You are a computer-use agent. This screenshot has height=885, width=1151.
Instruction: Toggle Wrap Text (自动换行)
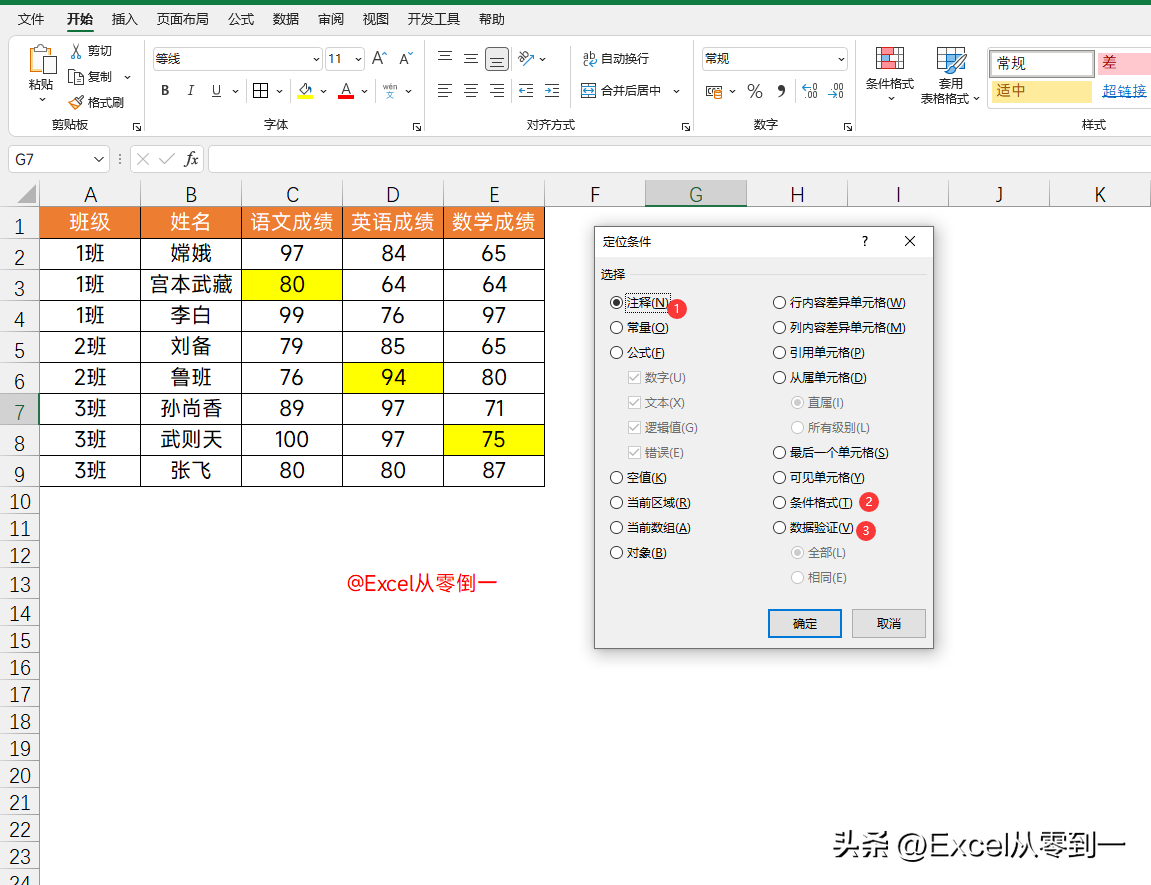click(616, 58)
